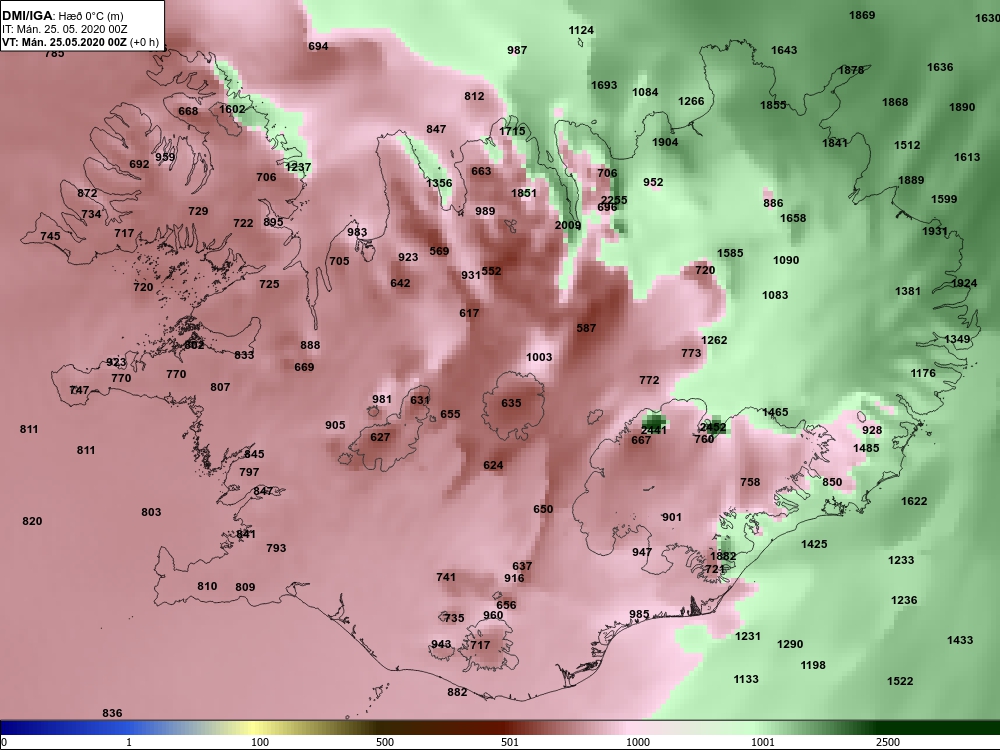The image size is (1000, 750).
Task: Click the color scale label 500
Action: tap(385, 742)
